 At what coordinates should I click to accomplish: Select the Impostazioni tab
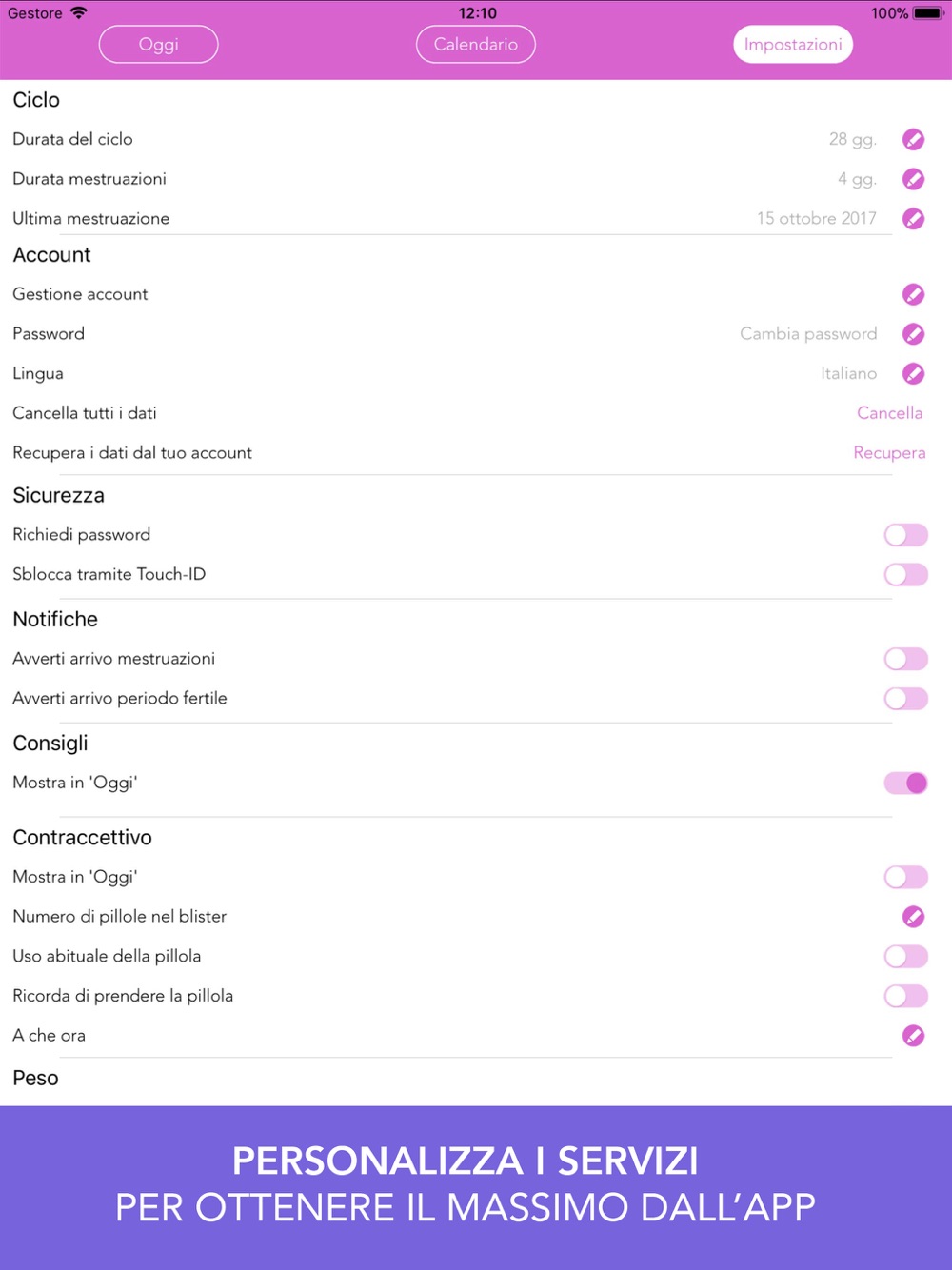[x=793, y=45]
